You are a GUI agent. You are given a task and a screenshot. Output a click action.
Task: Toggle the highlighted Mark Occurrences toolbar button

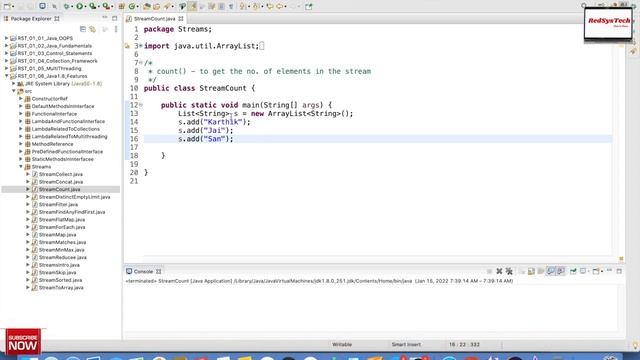click(192, 6)
